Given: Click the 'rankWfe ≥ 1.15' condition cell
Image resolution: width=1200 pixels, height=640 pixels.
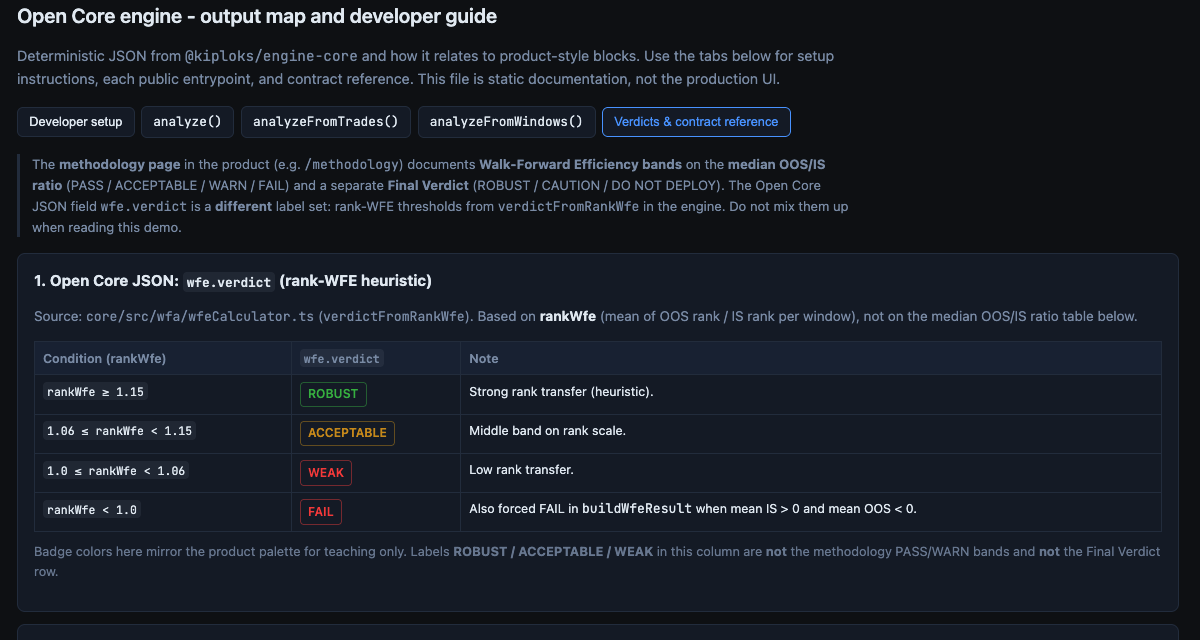Looking at the screenshot, I should coord(97,392).
